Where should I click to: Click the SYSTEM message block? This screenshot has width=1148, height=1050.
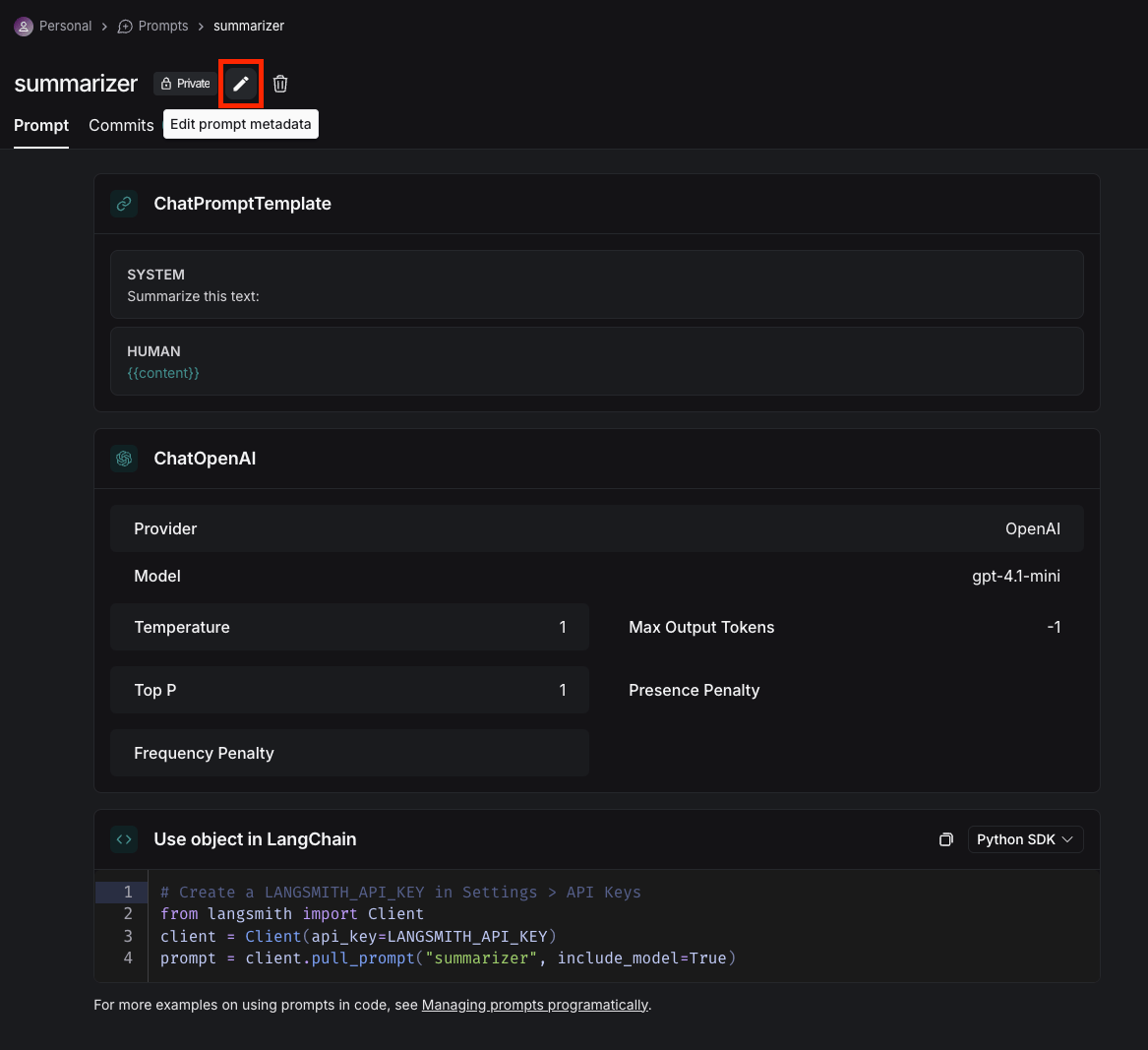[x=597, y=284]
